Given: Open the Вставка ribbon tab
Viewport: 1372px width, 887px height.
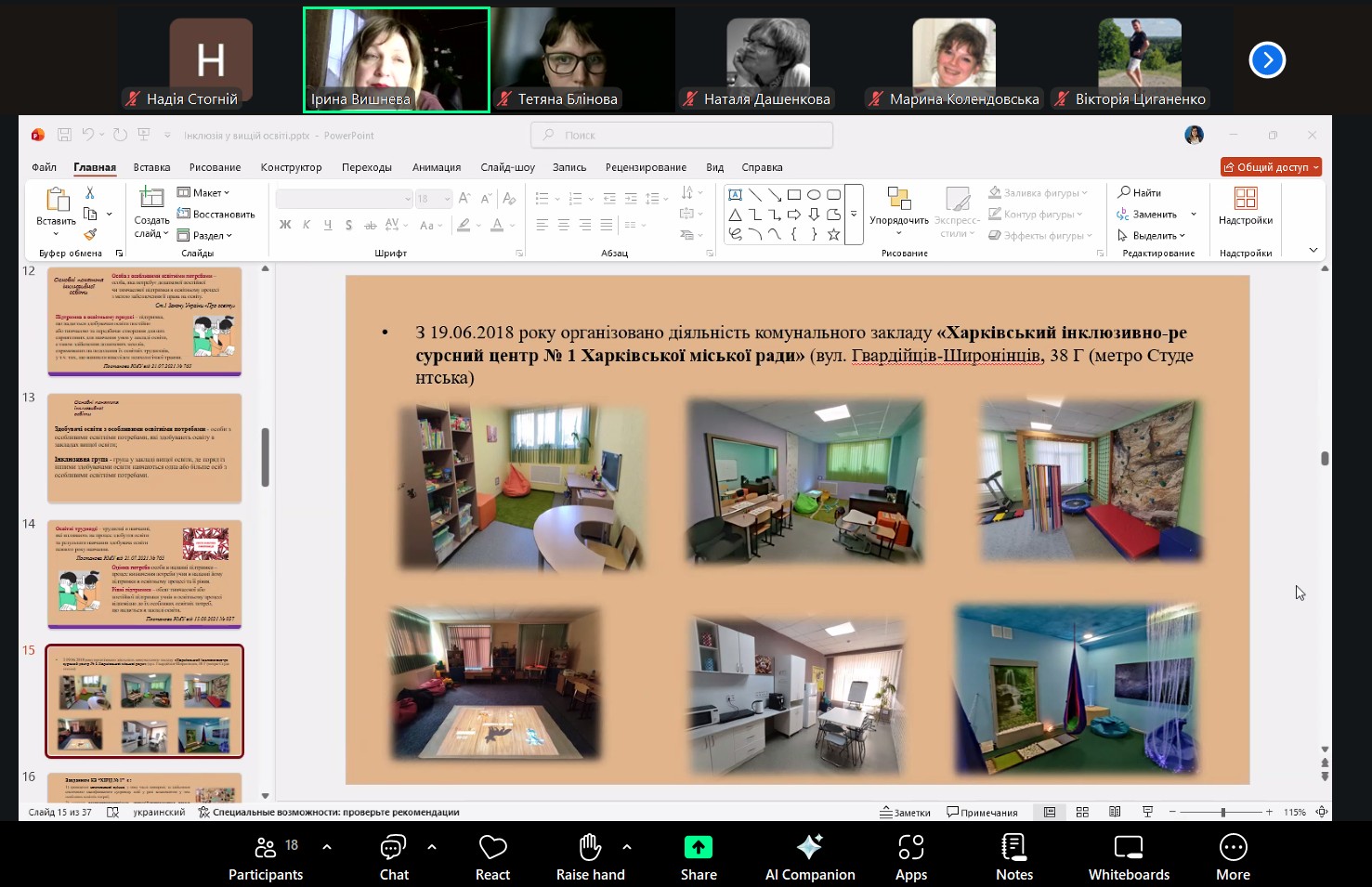Looking at the screenshot, I should tap(151, 167).
